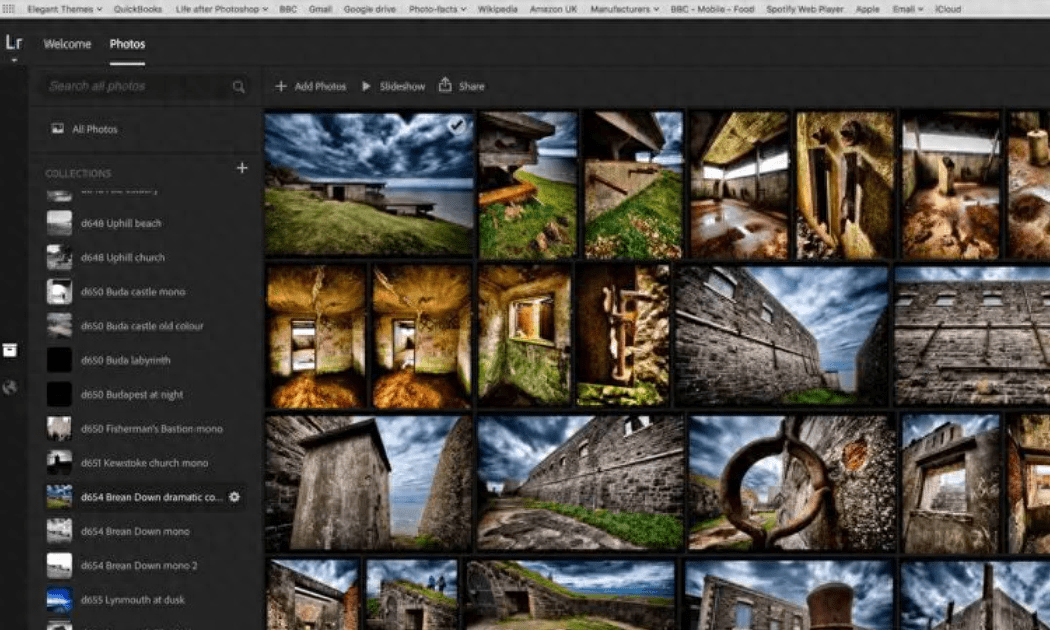Toggle the checkmark on the first photo
Screen dimensions: 1050x630
[456, 125]
